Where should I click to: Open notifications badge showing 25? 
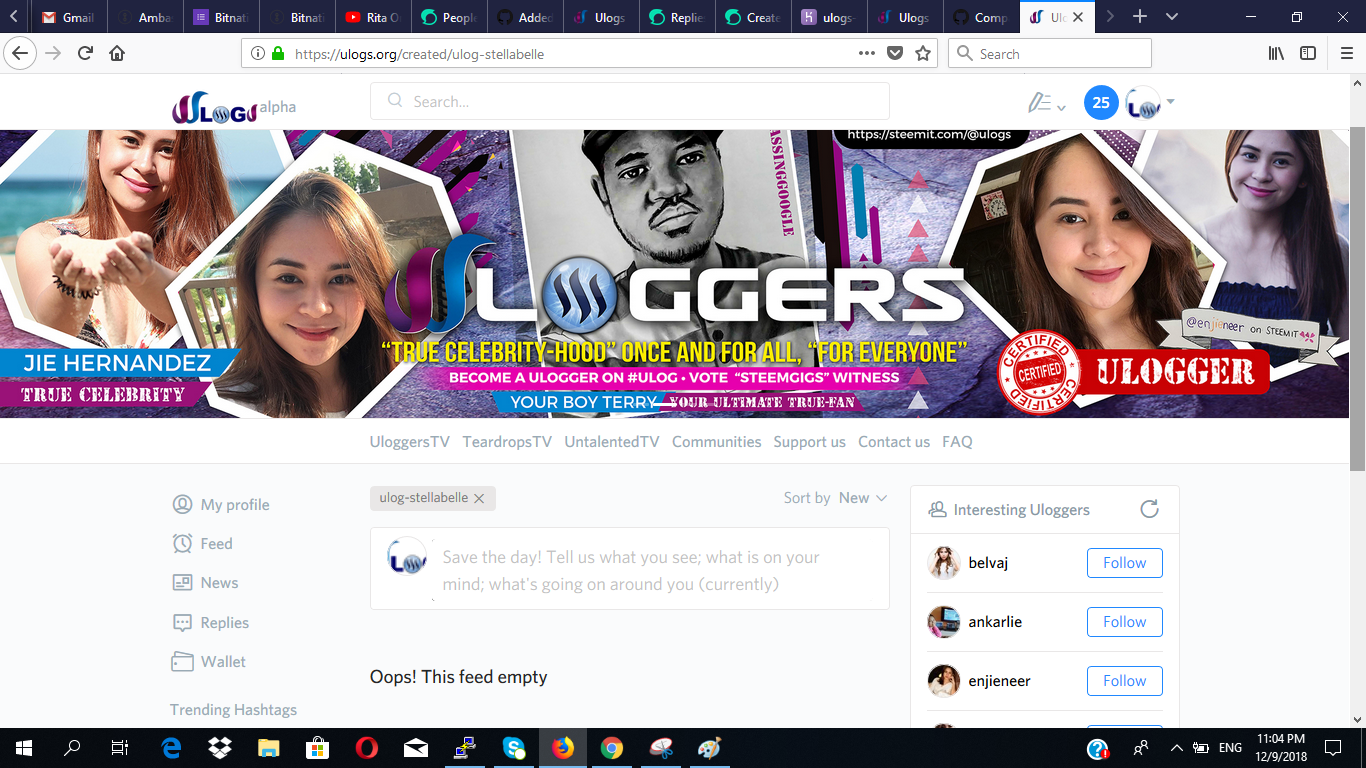(x=1101, y=102)
